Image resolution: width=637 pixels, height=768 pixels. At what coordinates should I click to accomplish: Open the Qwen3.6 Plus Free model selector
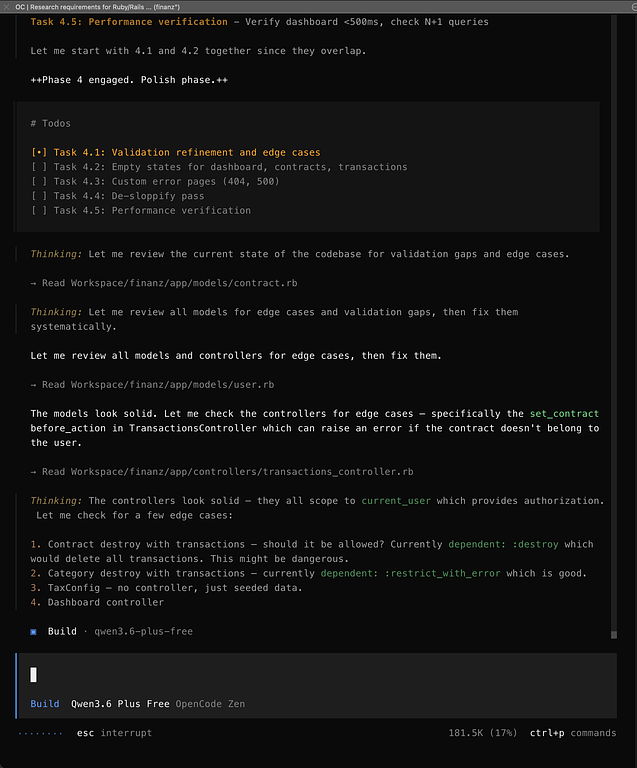(x=119, y=703)
